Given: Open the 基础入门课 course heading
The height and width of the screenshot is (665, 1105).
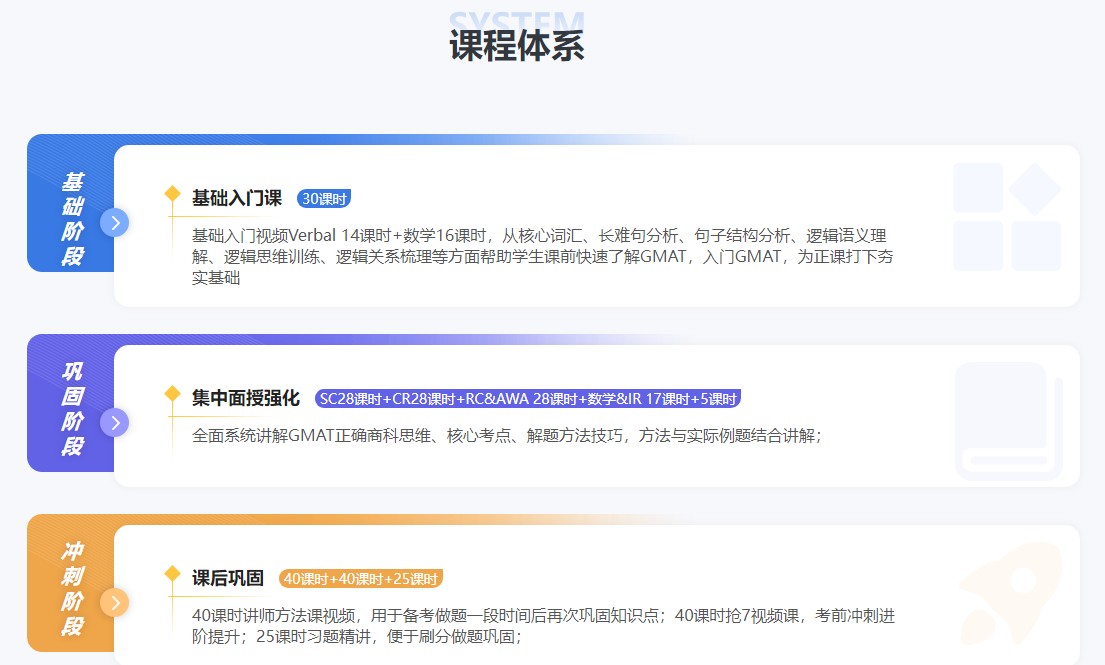Looking at the screenshot, I should coord(237,198).
